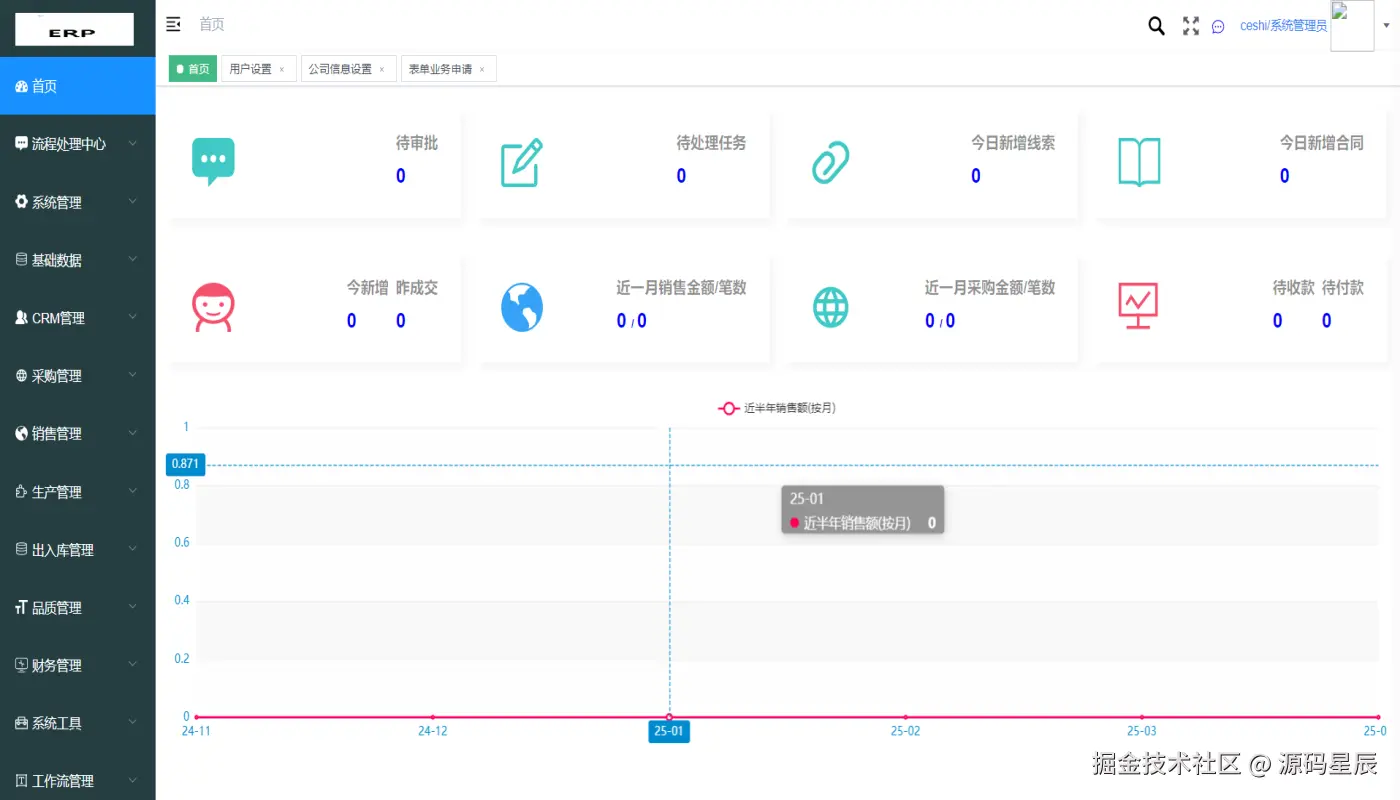
Task: Click the 待收款 chart monitor icon
Action: pyautogui.click(x=1139, y=306)
